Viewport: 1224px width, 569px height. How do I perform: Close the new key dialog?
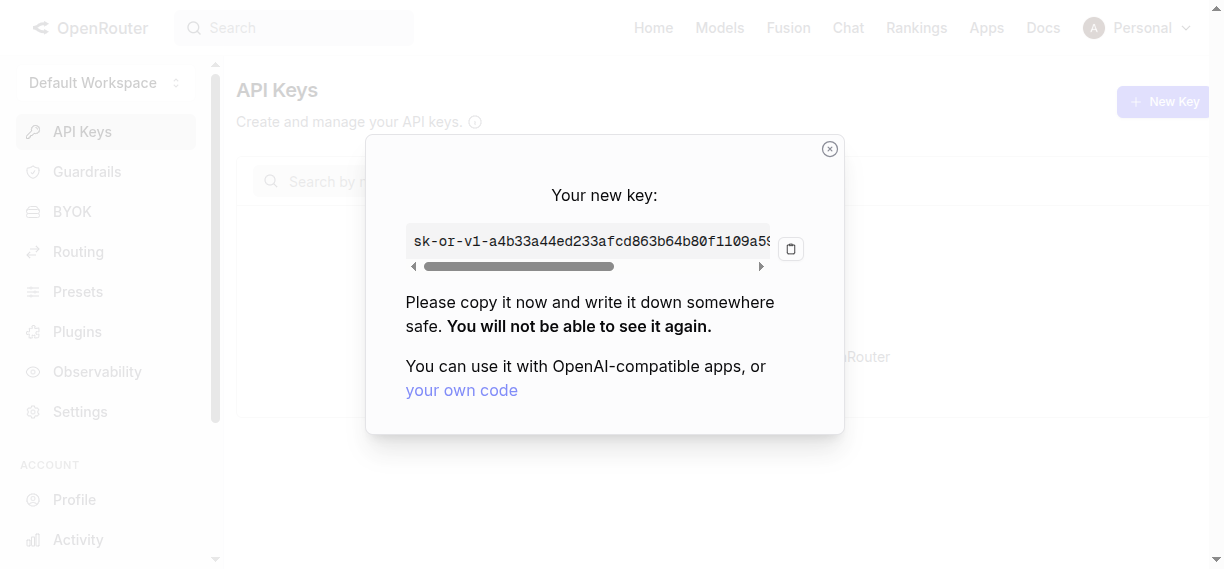coord(830,149)
